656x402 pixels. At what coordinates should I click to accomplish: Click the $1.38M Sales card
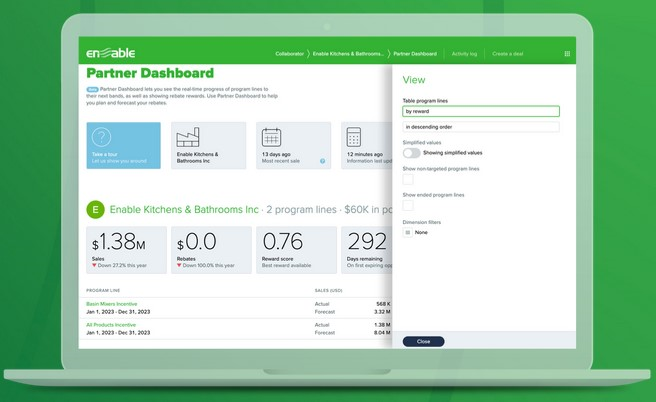click(x=126, y=250)
